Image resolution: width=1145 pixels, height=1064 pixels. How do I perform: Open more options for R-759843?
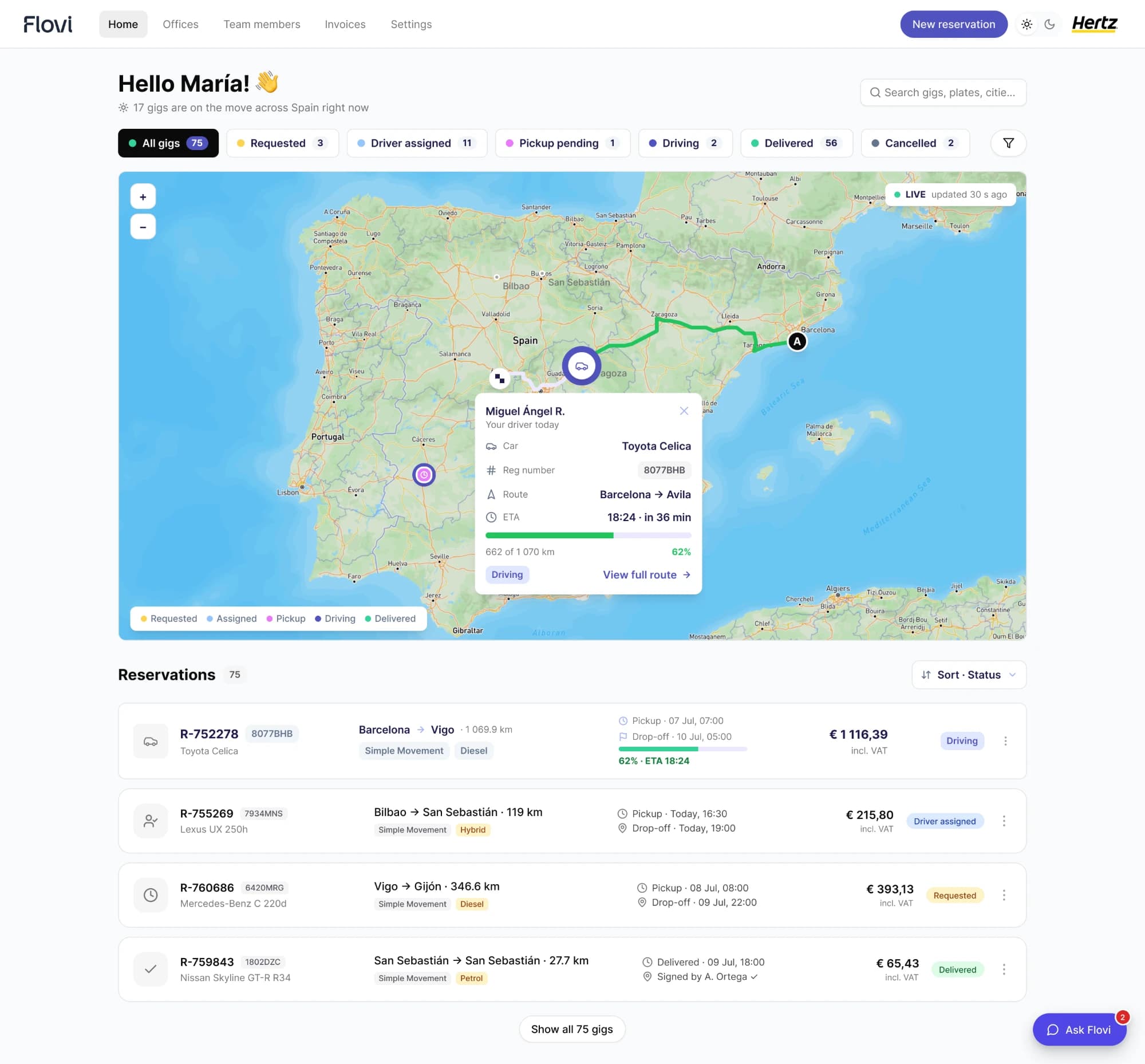click(x=1004, y=970)
